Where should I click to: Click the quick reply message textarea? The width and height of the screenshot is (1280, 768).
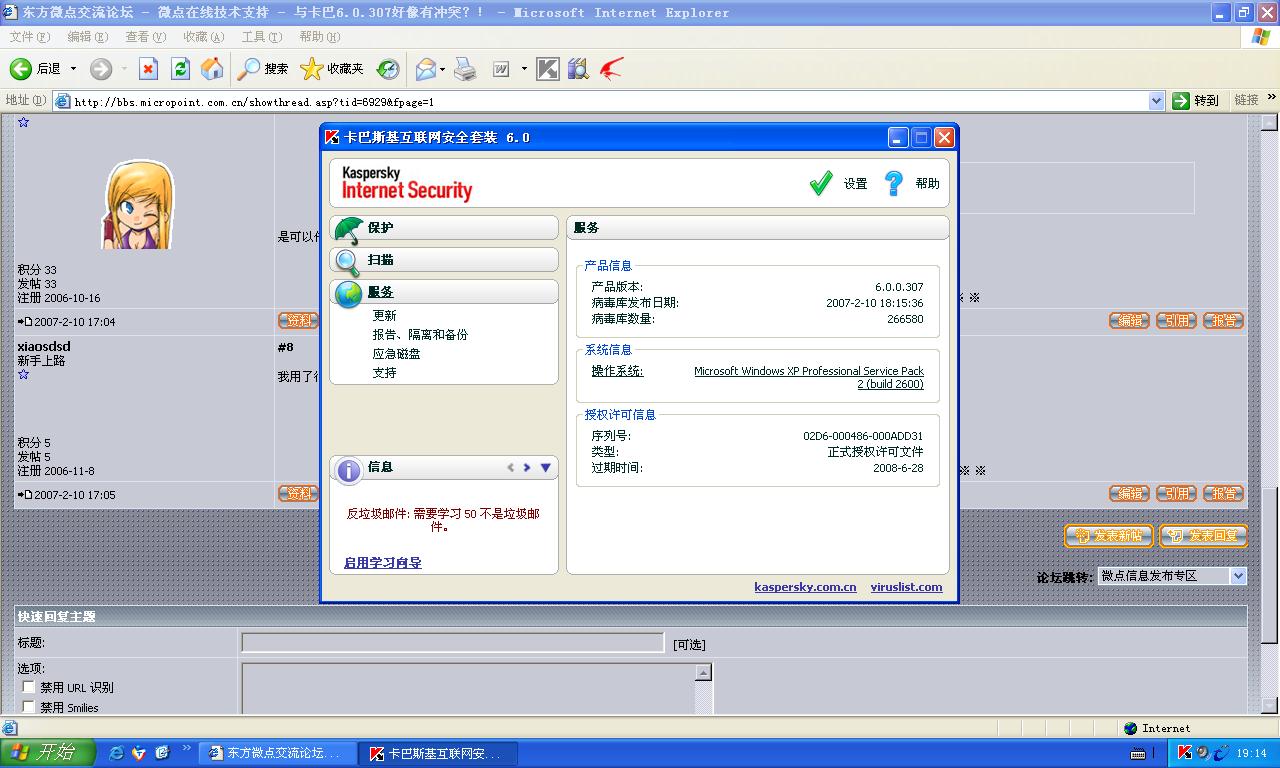469,688
